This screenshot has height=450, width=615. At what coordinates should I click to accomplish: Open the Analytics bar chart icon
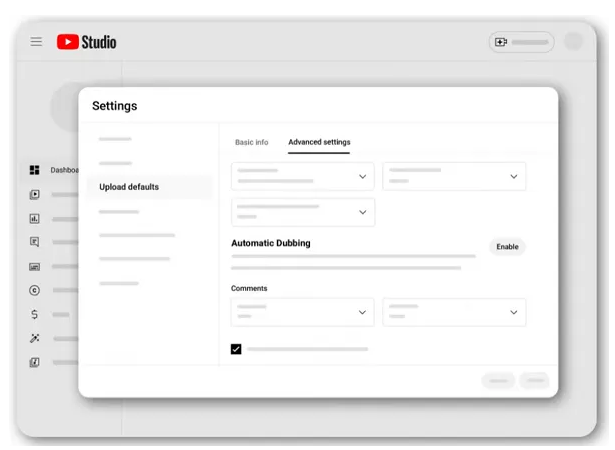coord(35,218)
